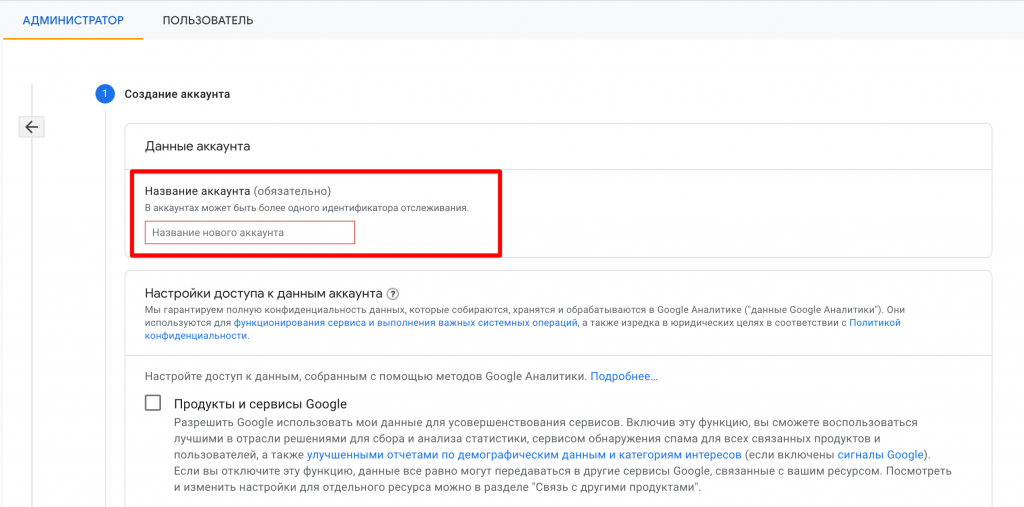Click the Продукты и сервисы Google label
The height and width of the screenshot is (507, 1024).
(x=260, y=404)
